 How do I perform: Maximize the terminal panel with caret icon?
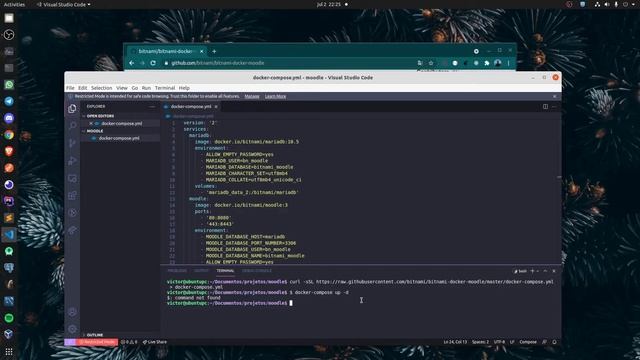545,271
